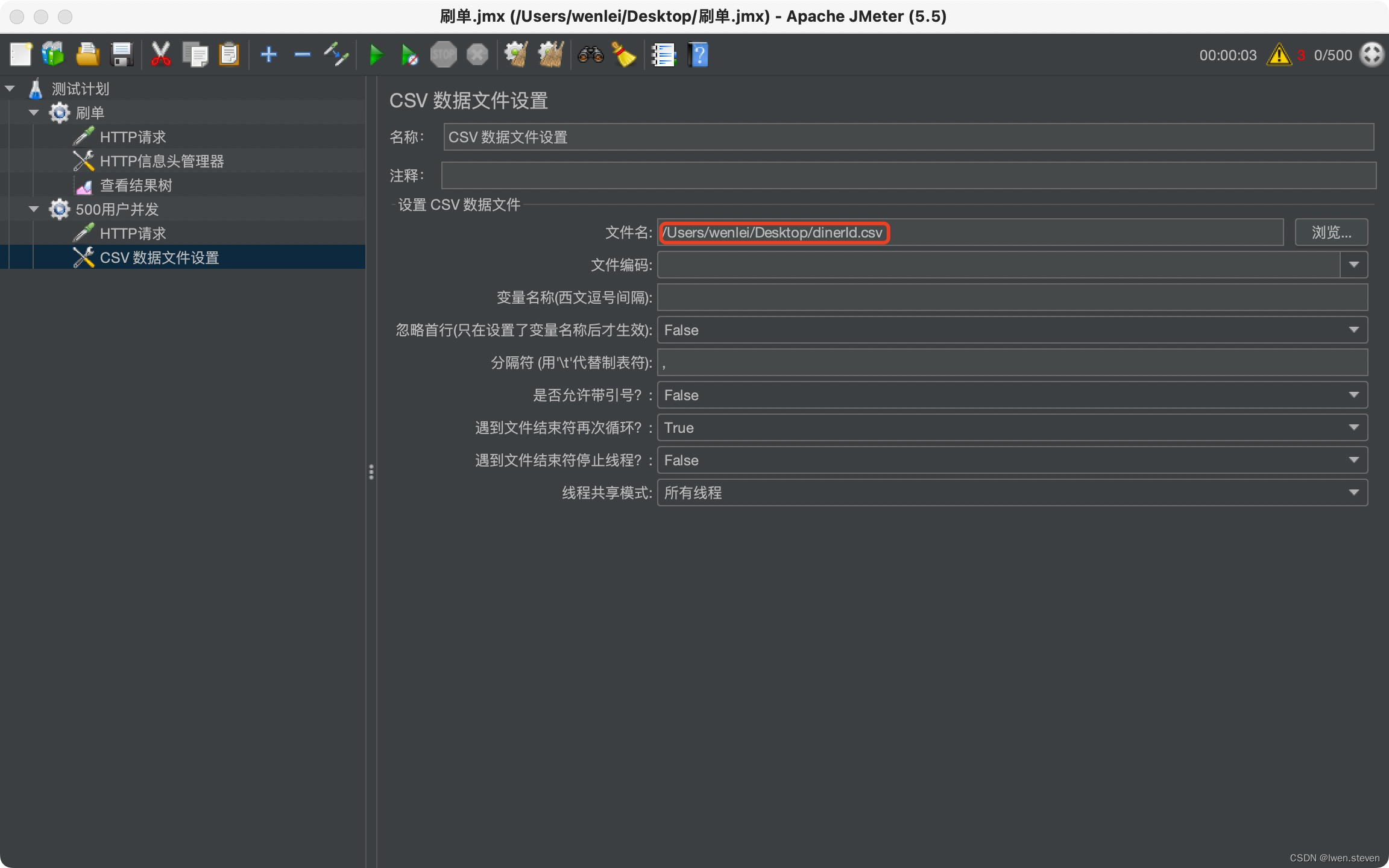1389x868 pixels.
Task: Select the 500用户并发 thread group
Action: coord(117,209)
